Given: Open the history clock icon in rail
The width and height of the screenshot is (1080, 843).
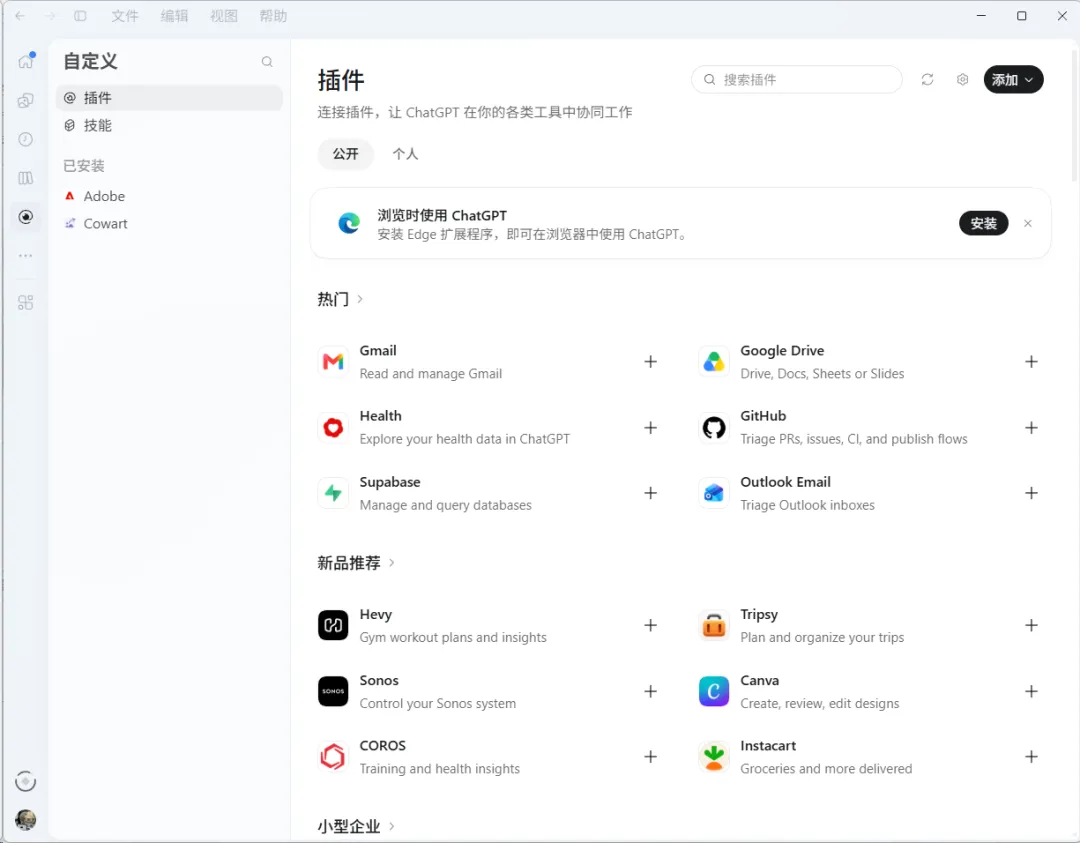Looking at the screenshot, I should 25,139.
